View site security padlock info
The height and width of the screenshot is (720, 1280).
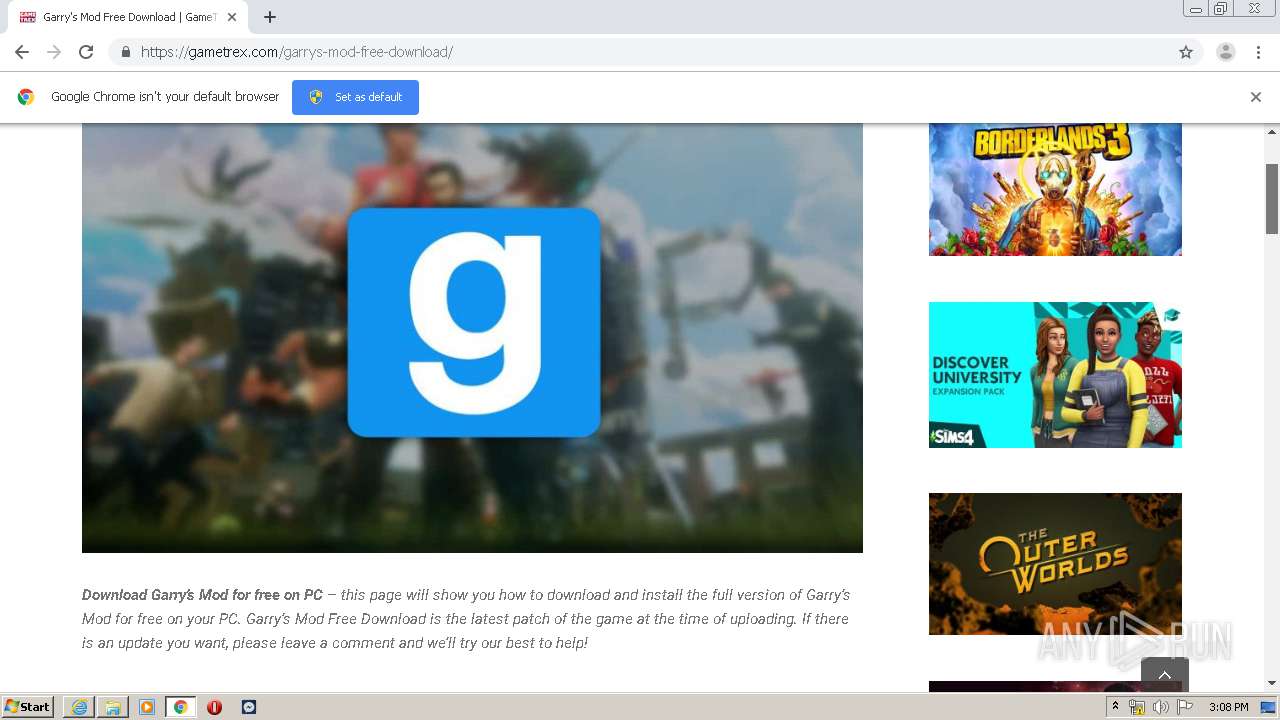pyautogui.click(x=125, y=52)
